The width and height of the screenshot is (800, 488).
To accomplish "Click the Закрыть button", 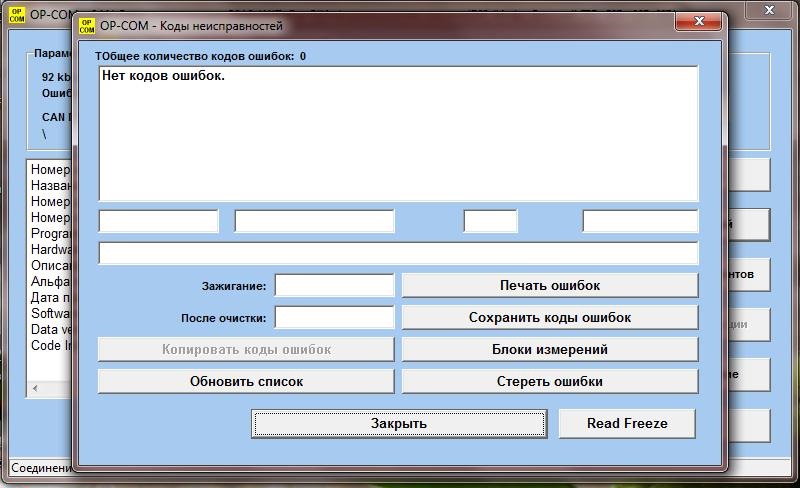I will (x=399, y=424).
